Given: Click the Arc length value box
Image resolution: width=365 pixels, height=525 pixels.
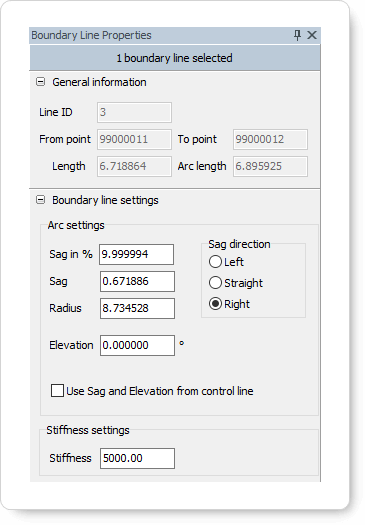Looking at the screenshot, I should (x=271, y=166).
